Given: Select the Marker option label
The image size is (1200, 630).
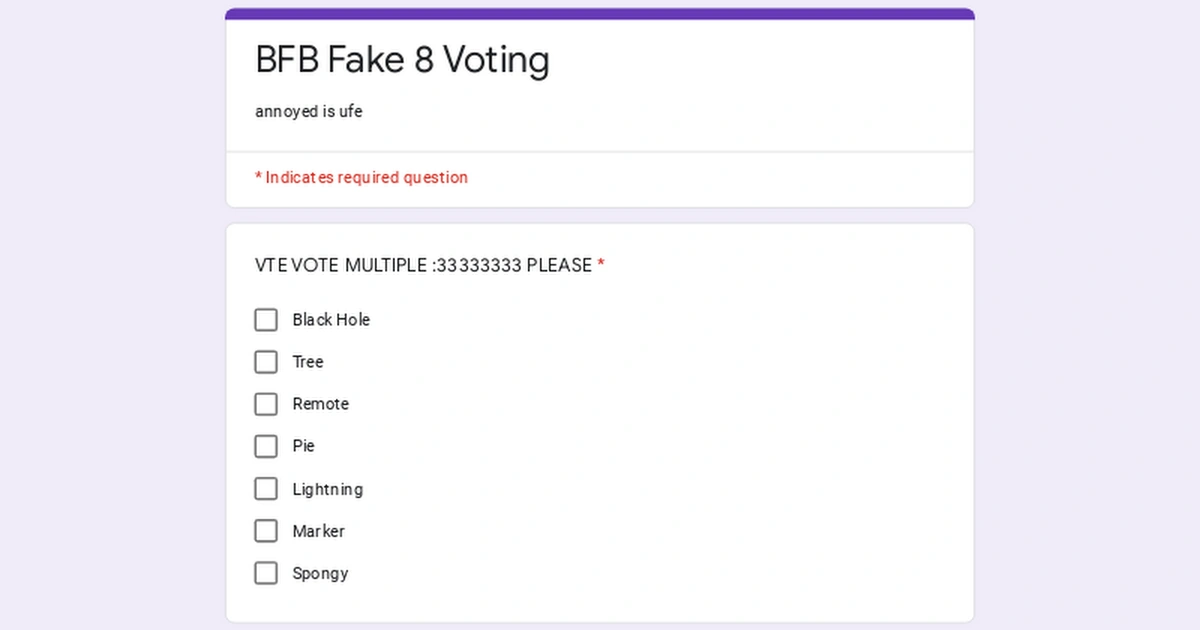Looking at the screenshot, I should point(318,531).
